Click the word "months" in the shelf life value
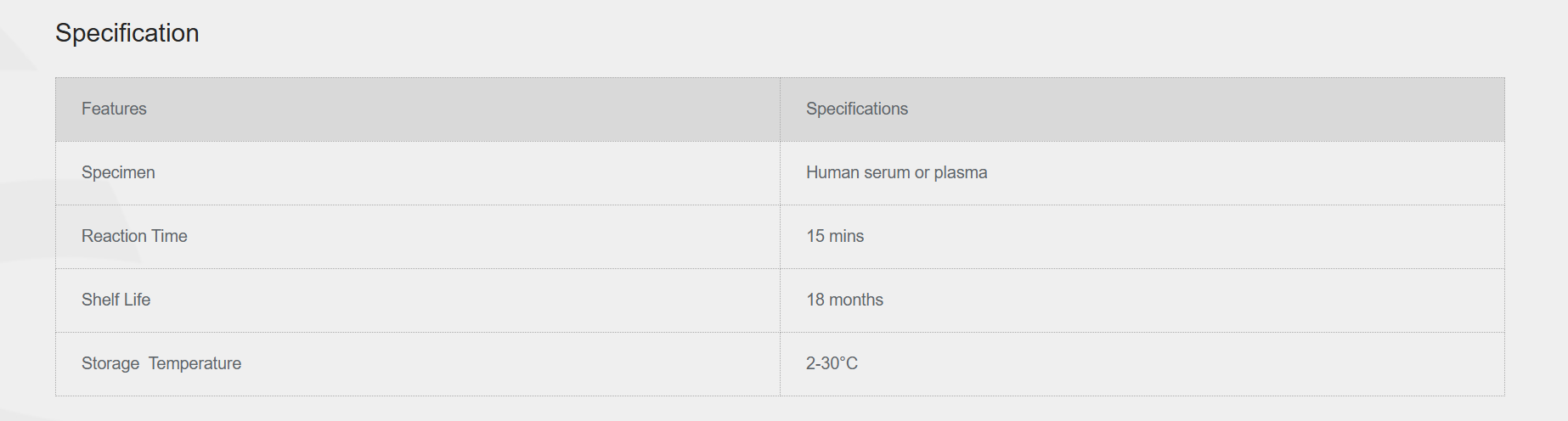The image size is (1568, 421). (856, 300)
